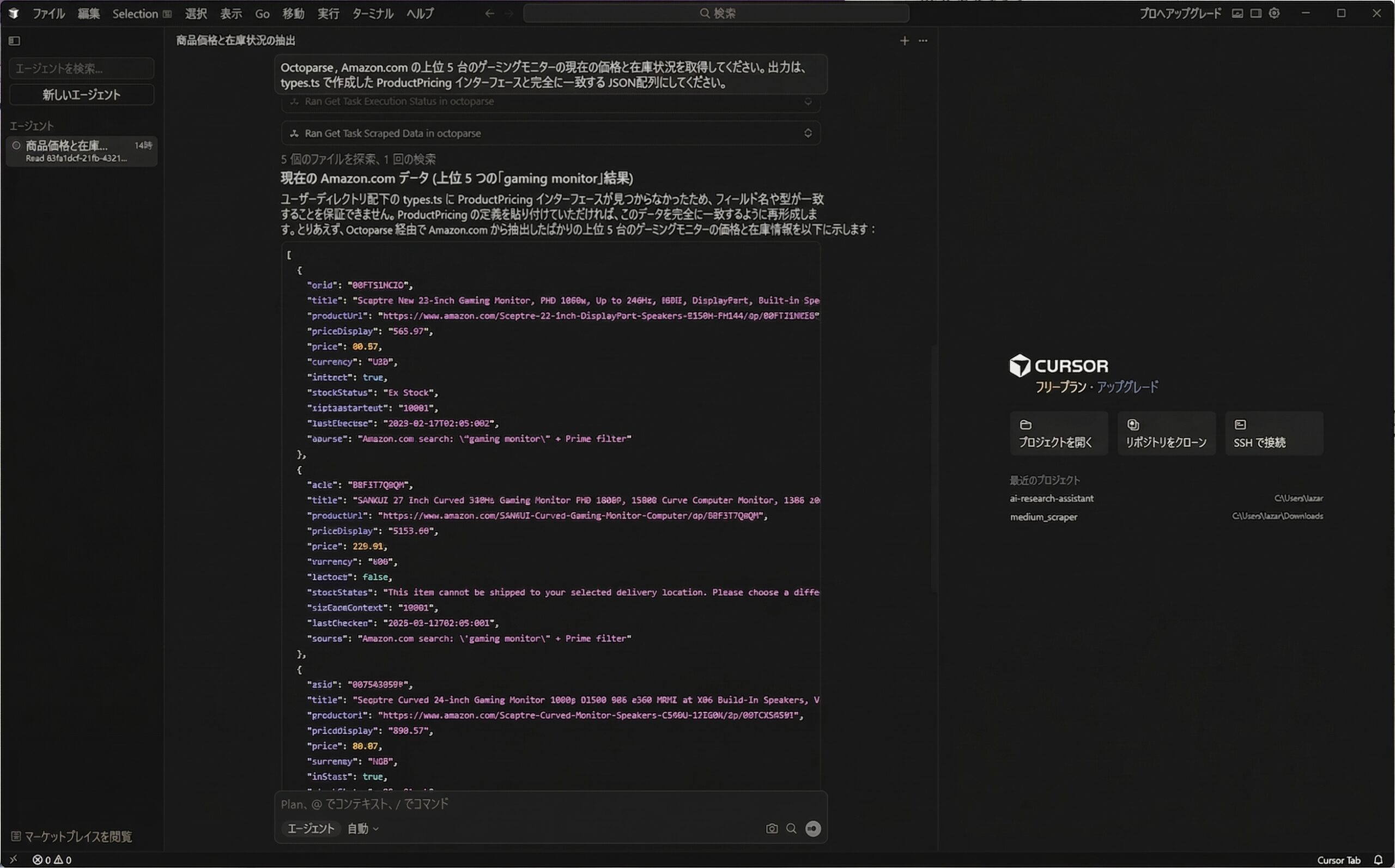Viewport: 1395px width, 868px height.
Task: Open the ターミナル menu
Action: pos(373,13)
